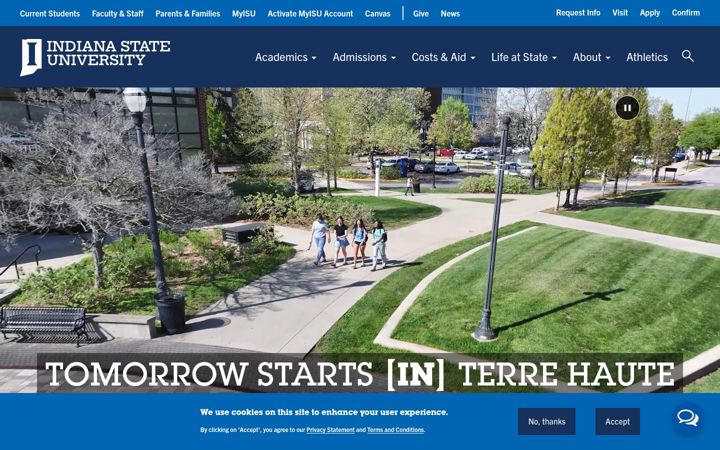Click Request Info in top bar
Screen dimensions: 720x450
(578, 13)
